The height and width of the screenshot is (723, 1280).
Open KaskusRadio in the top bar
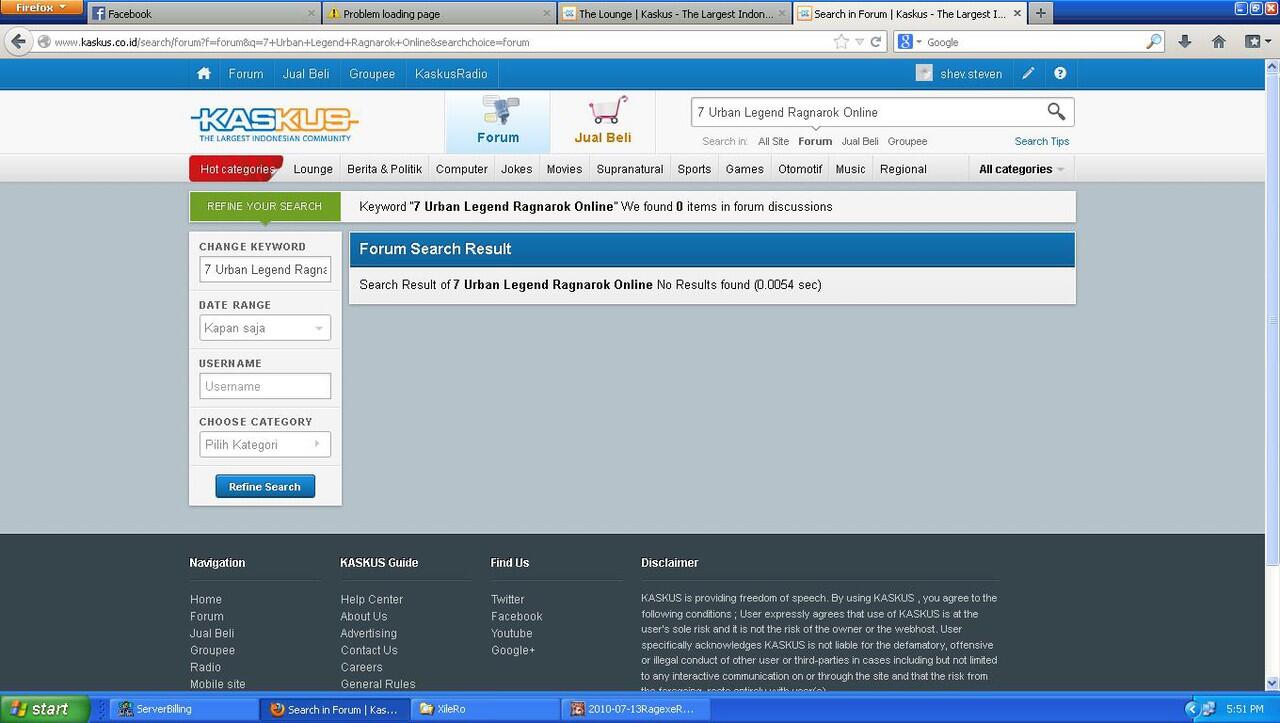click(451, 74)
